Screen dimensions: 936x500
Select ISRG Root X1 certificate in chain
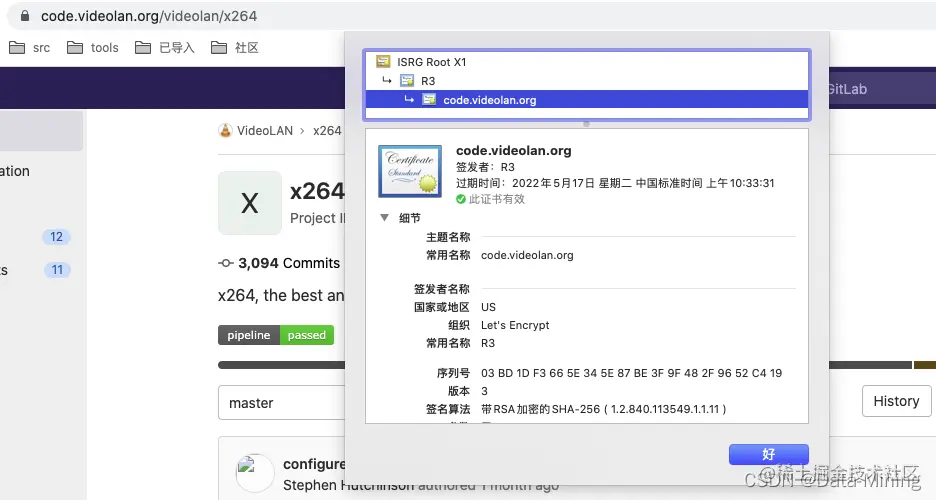pyautogui.click(x=586, y=62)
